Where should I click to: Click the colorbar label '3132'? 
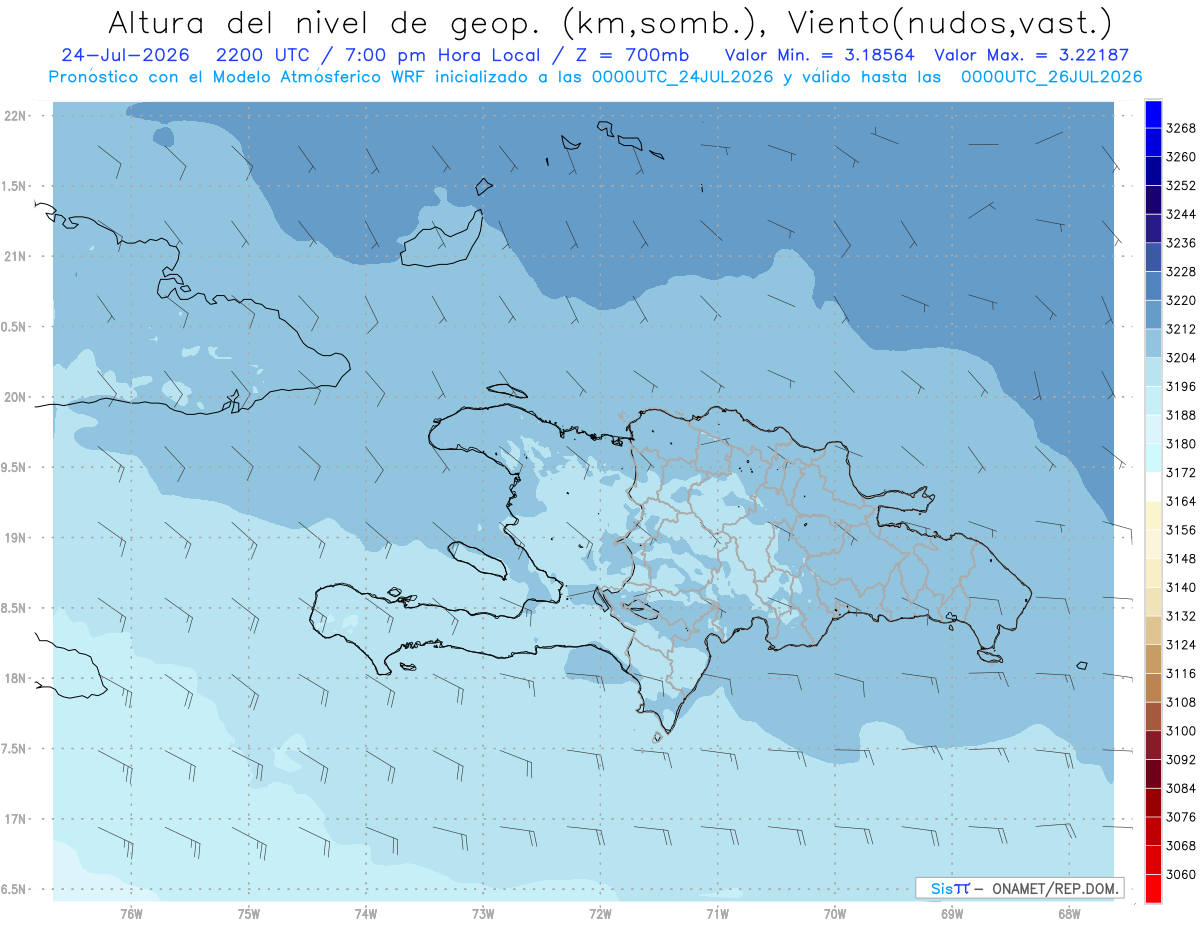[x=1181, y=616]
